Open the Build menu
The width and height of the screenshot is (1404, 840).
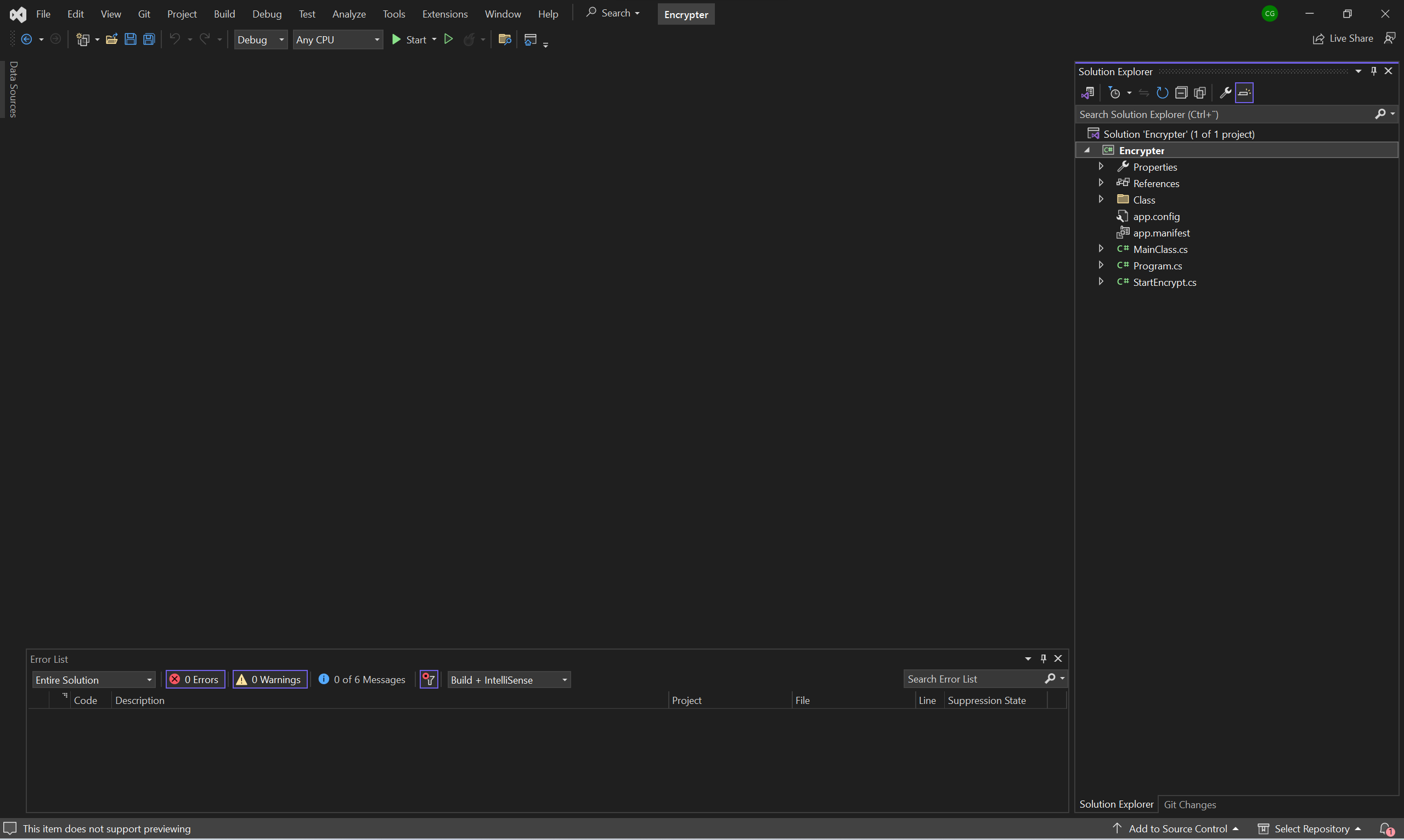pyautogui.click(x=224, y=14)
